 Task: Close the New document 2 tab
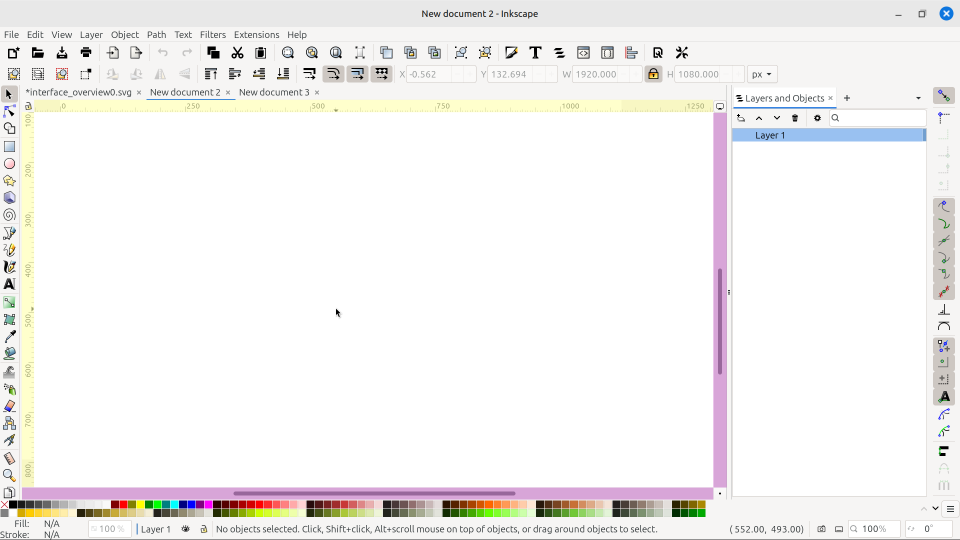[x=228, y=92]
